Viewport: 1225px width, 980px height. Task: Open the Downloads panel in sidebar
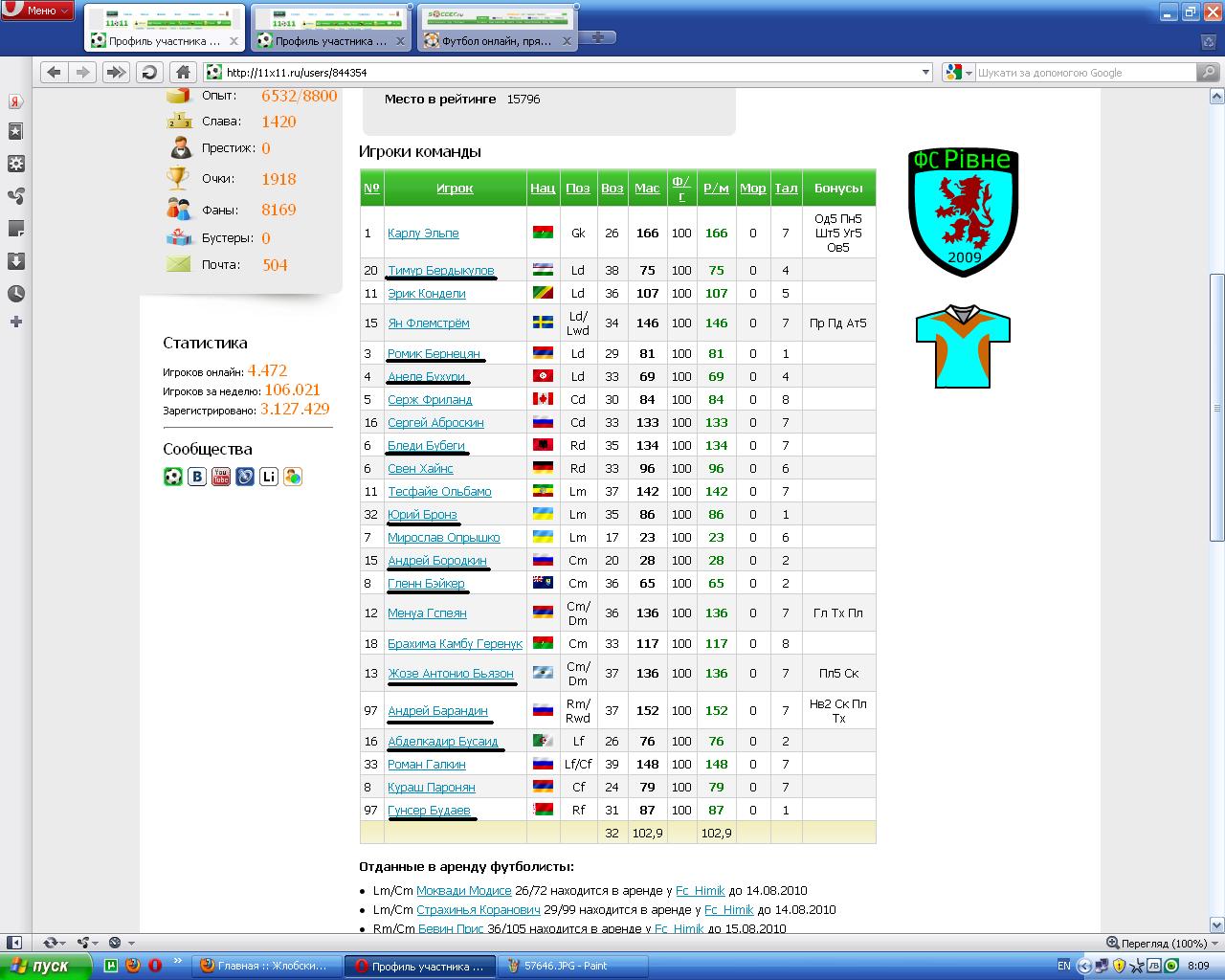[15, 261]
